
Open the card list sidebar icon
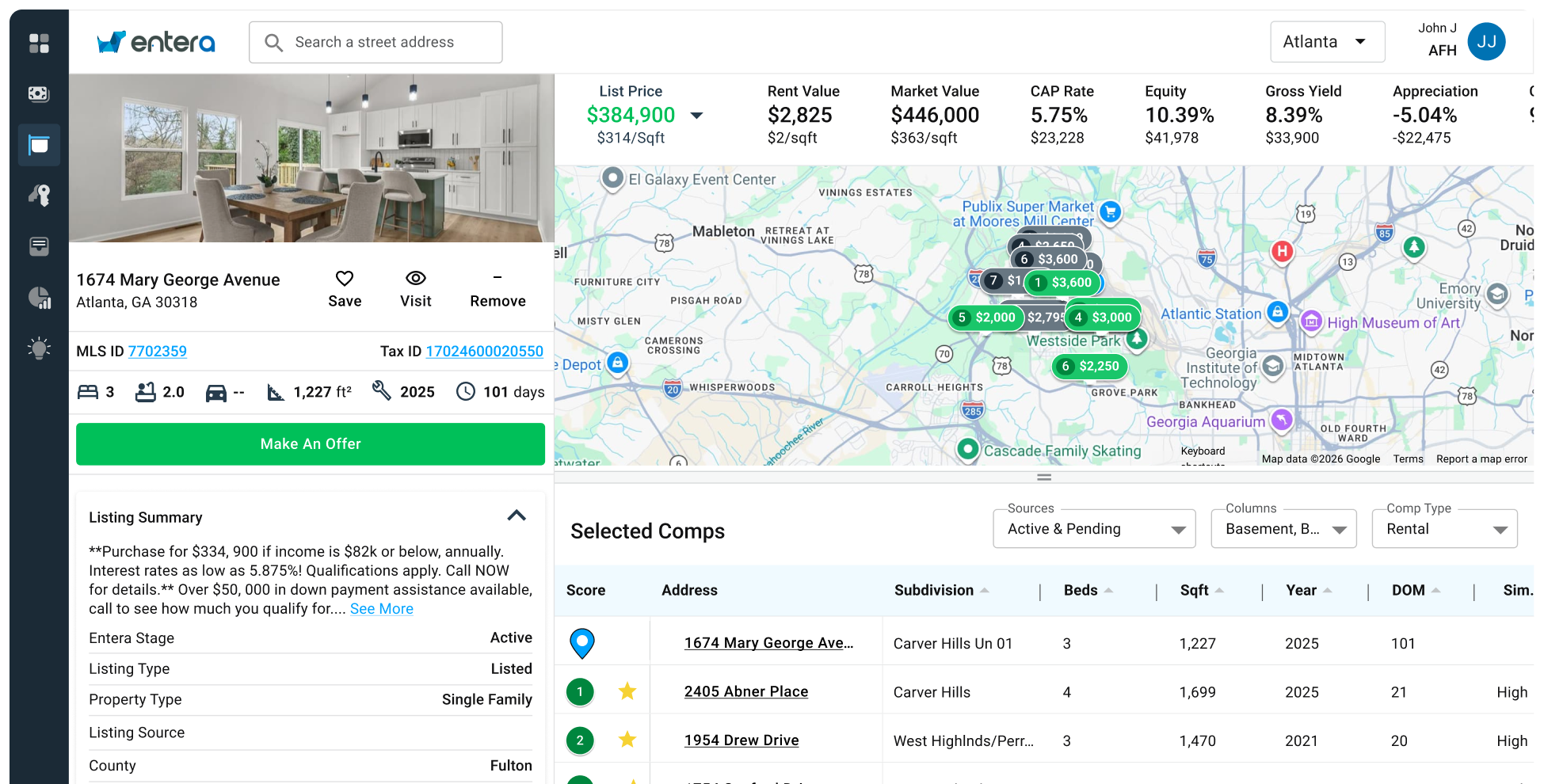point(39,246)
